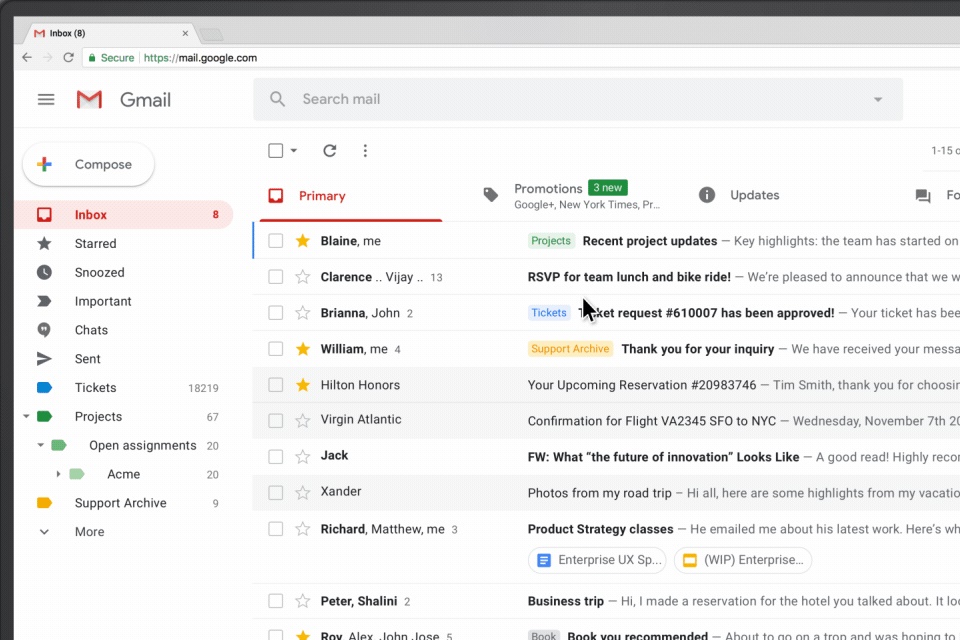Click the Forums chat icon
Screen dimensions: 960x640
[x=923, y=196]
